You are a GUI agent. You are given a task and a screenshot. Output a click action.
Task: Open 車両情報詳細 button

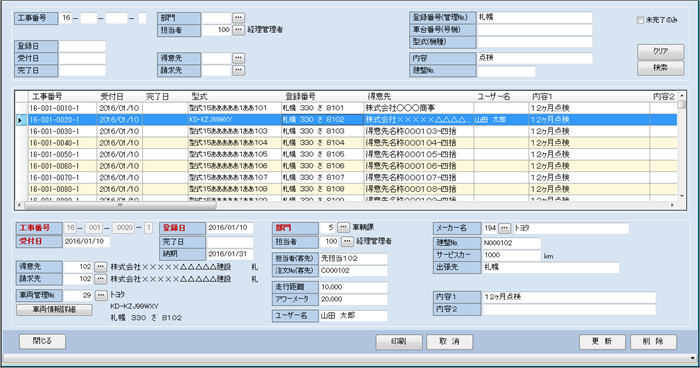click(x=54, y=309)
